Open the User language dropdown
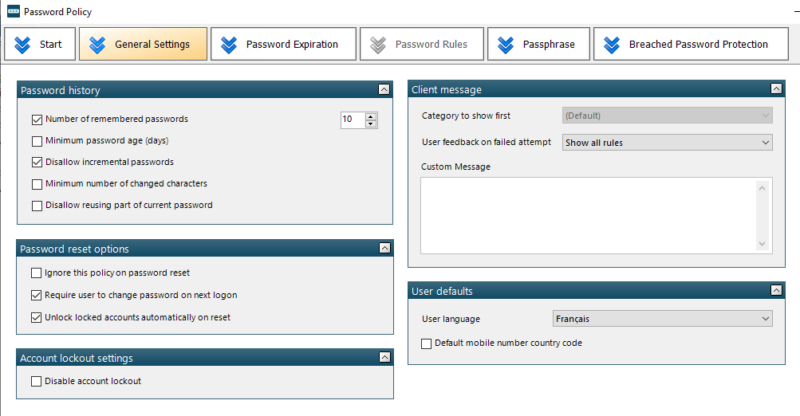 [x=663, y=319]
